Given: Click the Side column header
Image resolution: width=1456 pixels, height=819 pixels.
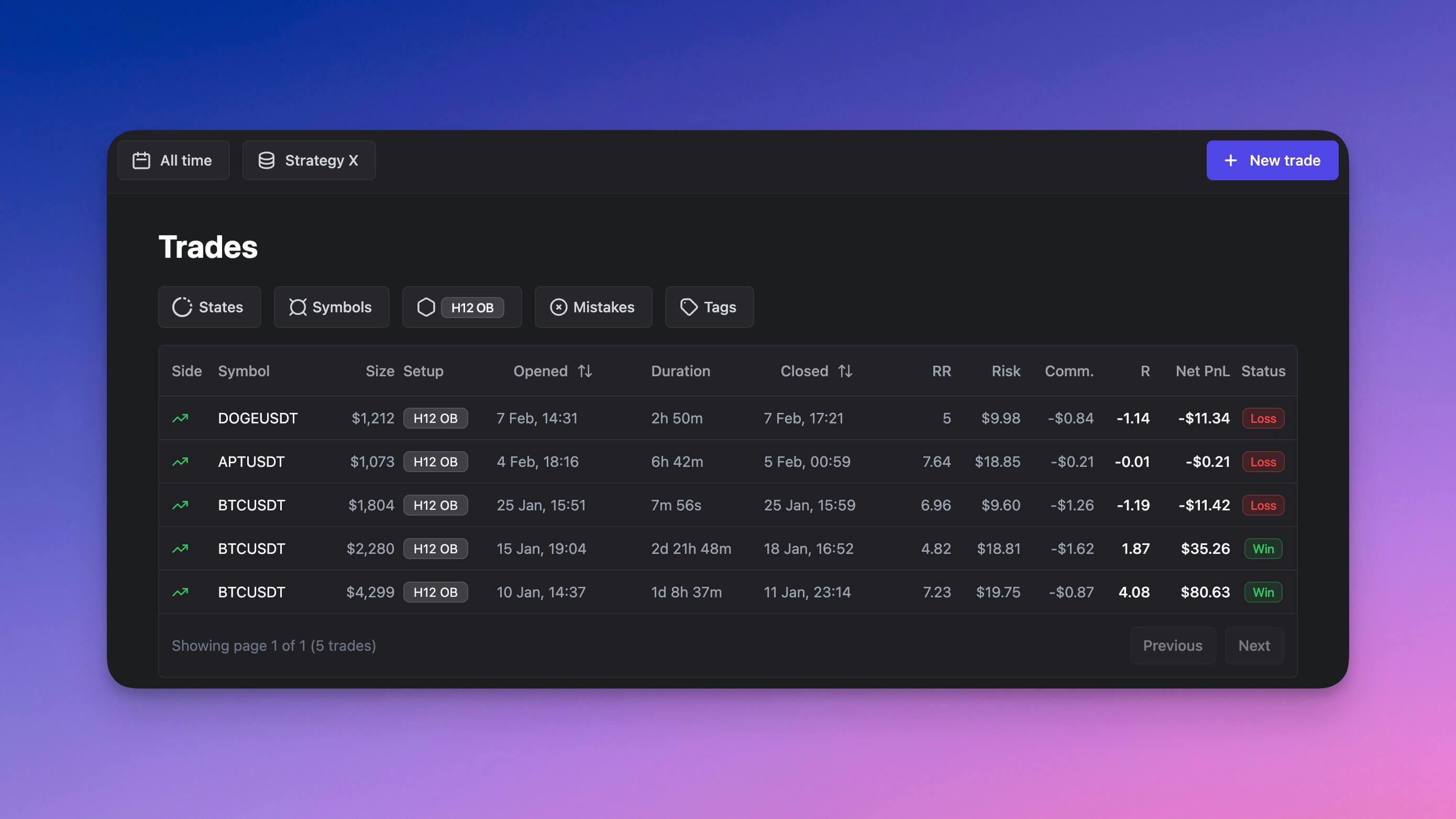Looking at the screenshot, I should pyautogui.click(x=186, y=371).
